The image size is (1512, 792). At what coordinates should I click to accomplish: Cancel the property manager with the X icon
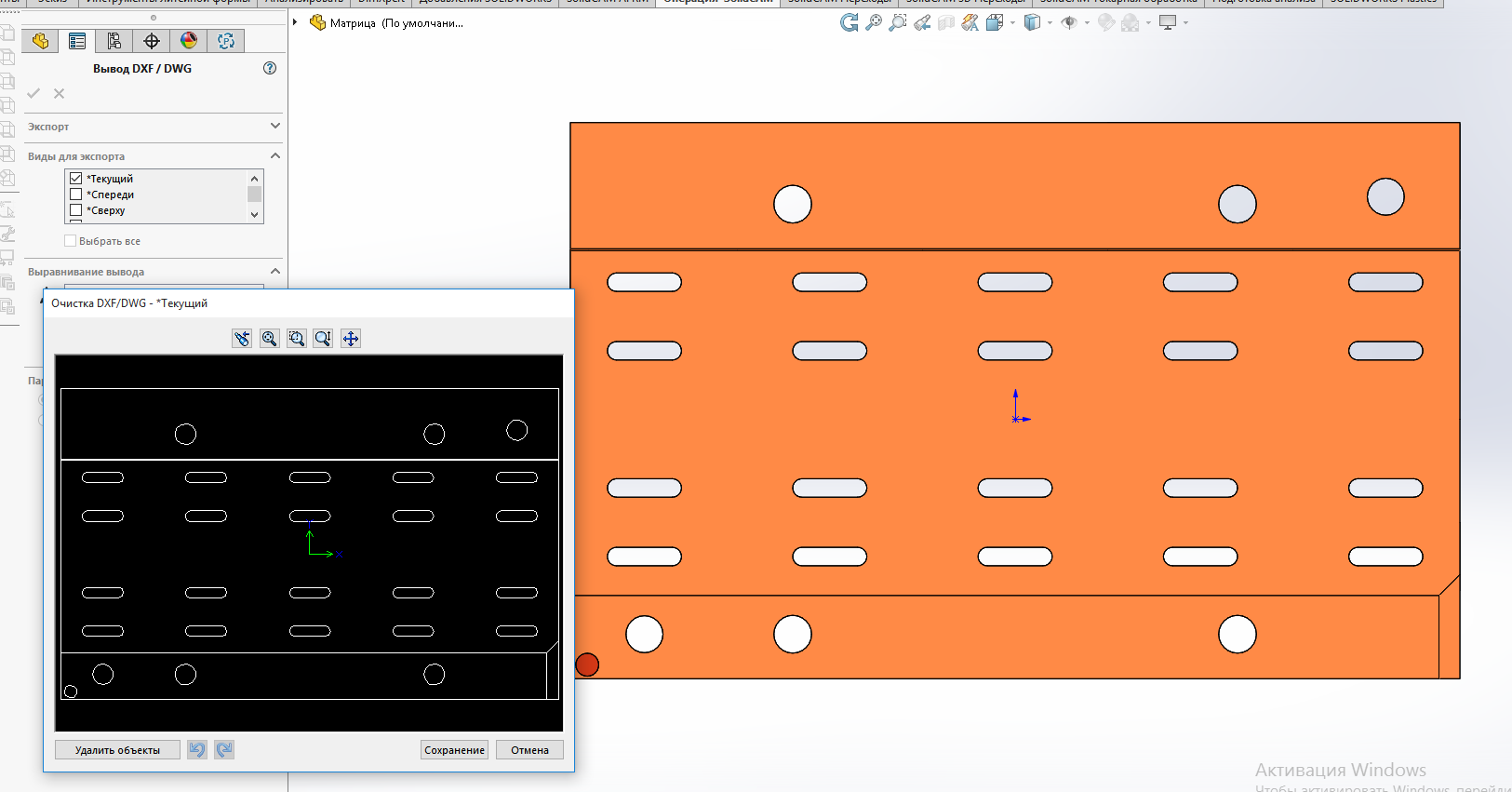click(59, 93)
